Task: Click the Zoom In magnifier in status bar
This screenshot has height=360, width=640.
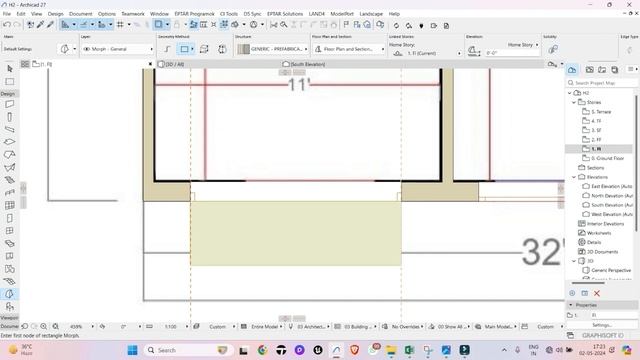Action: point(44,327)
